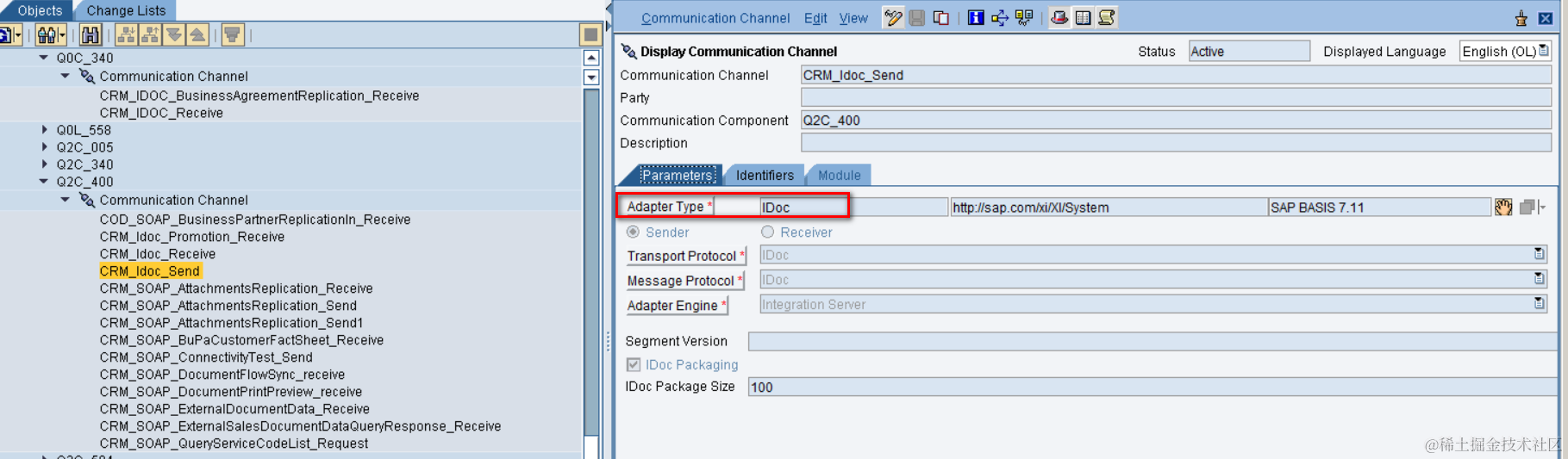Viewport: 1568px width, 459px height.
Task: Switch to the Objects tab
Action: pos(40,10)
